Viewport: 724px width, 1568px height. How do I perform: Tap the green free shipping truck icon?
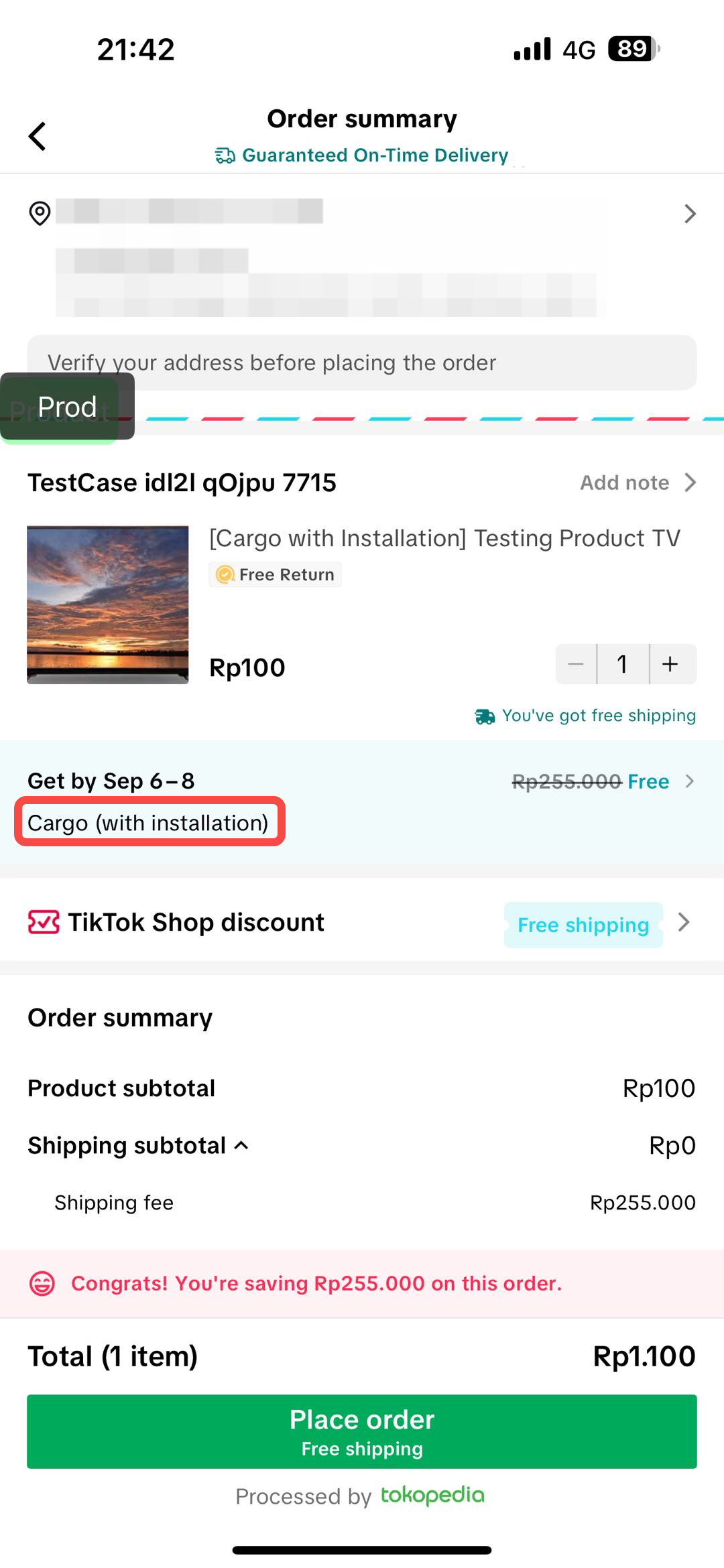click(485, 716)
